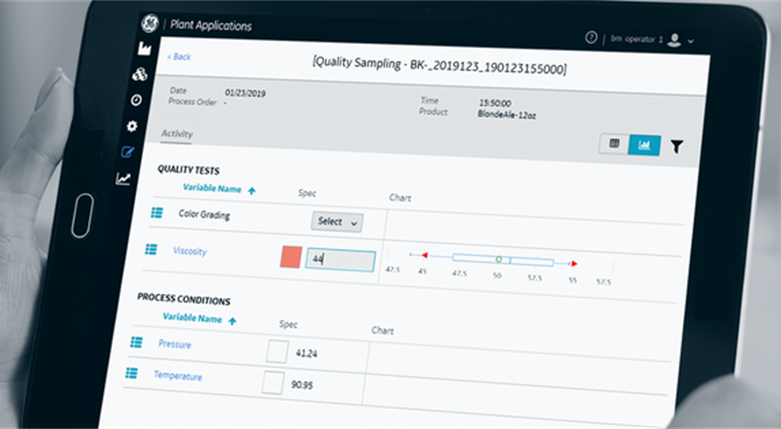Click the left red limit marker
Screen dimensions: 781x429
click(424, 255)
